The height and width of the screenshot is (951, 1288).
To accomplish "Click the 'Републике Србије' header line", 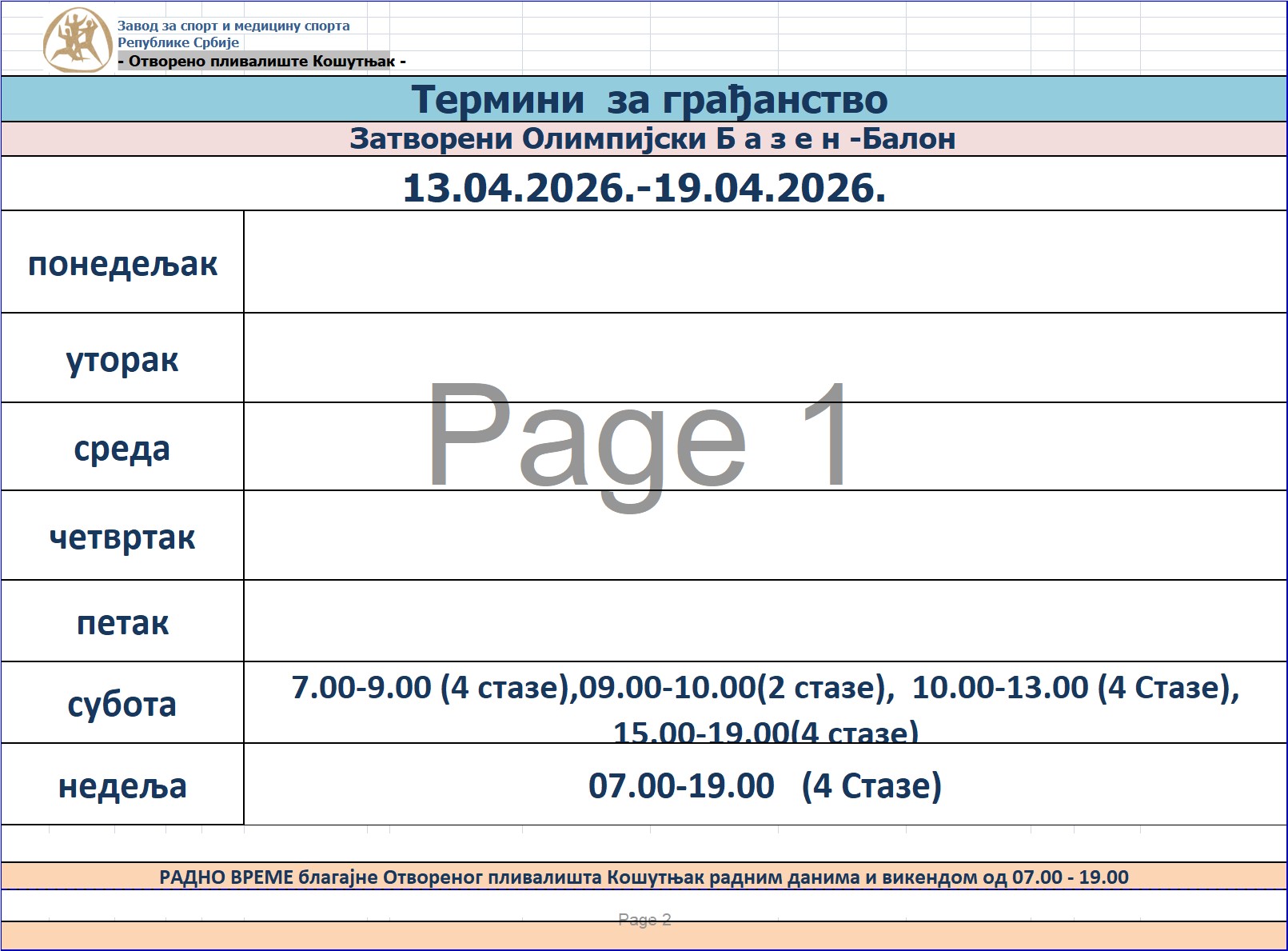I will (178, 42).
